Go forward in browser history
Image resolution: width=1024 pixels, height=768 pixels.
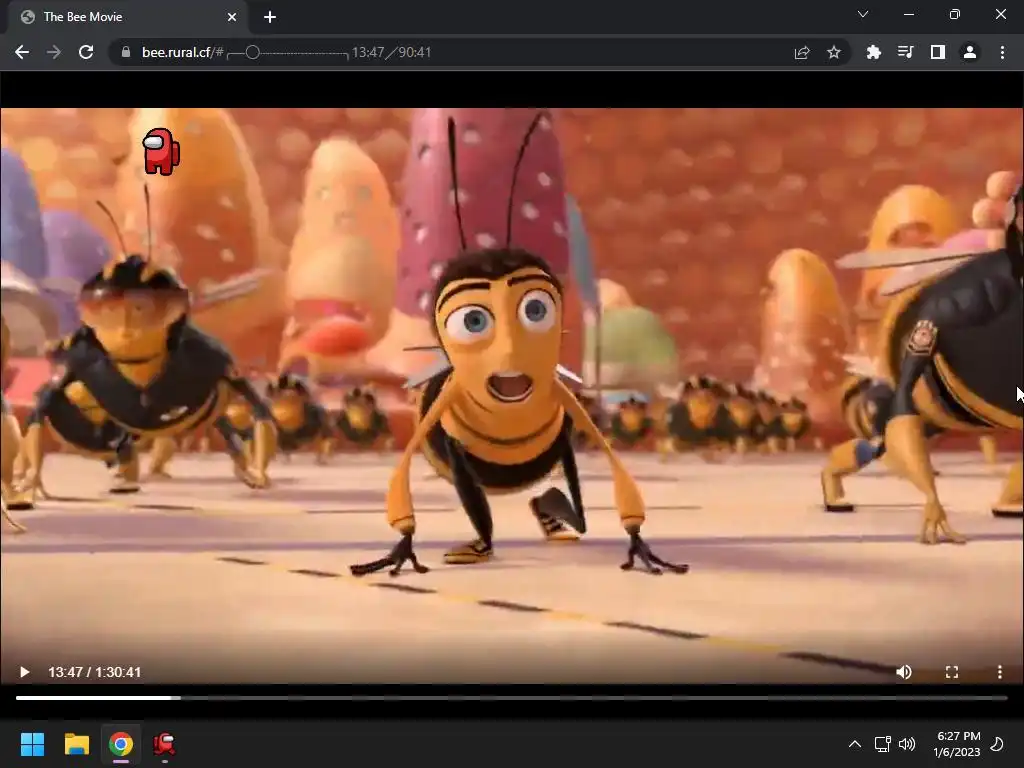click(54, 52)
